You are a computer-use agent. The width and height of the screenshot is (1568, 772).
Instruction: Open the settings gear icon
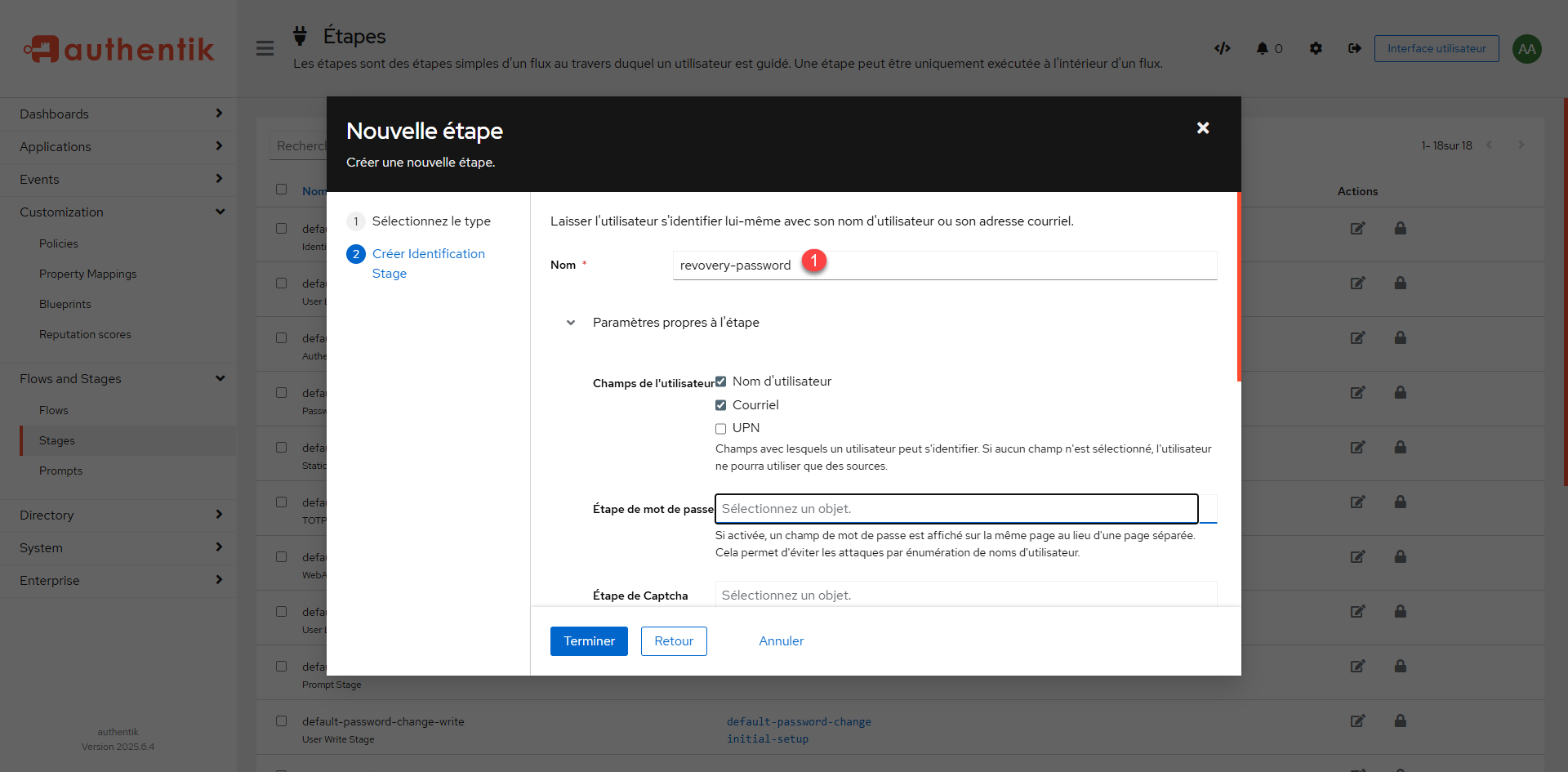(1316, 48)
